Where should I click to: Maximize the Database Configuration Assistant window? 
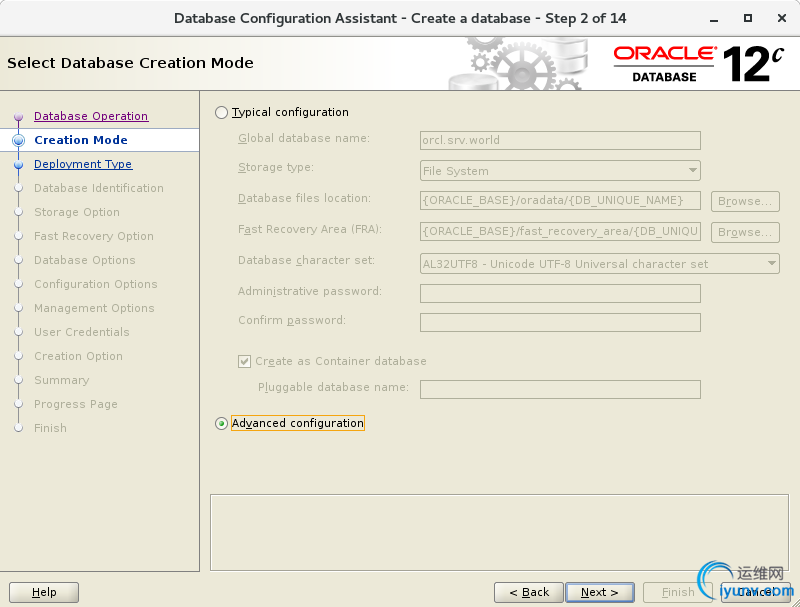[747, 18]
